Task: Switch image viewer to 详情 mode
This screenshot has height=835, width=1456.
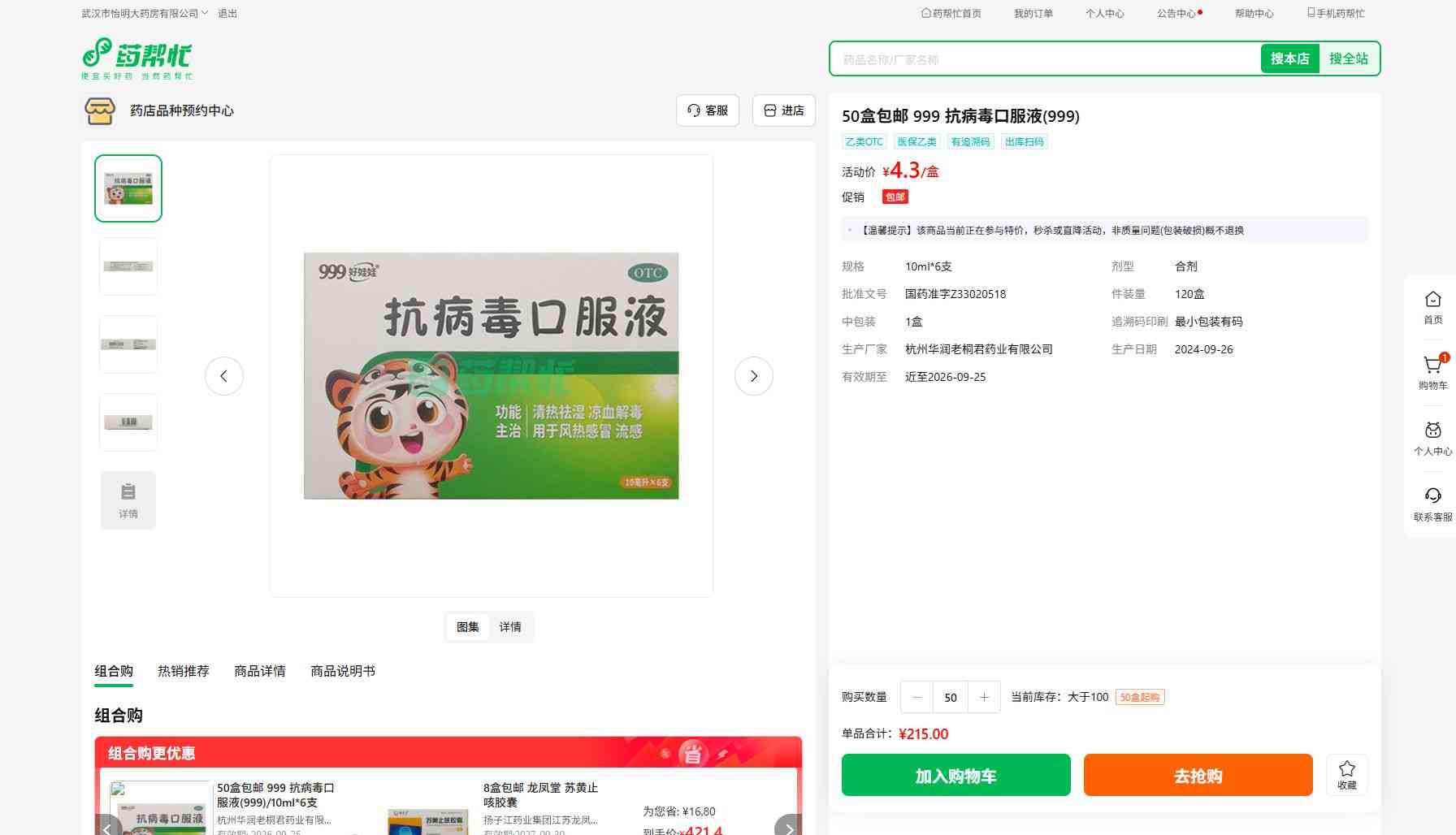Action: pyautogui.click(x=510, y=627)
